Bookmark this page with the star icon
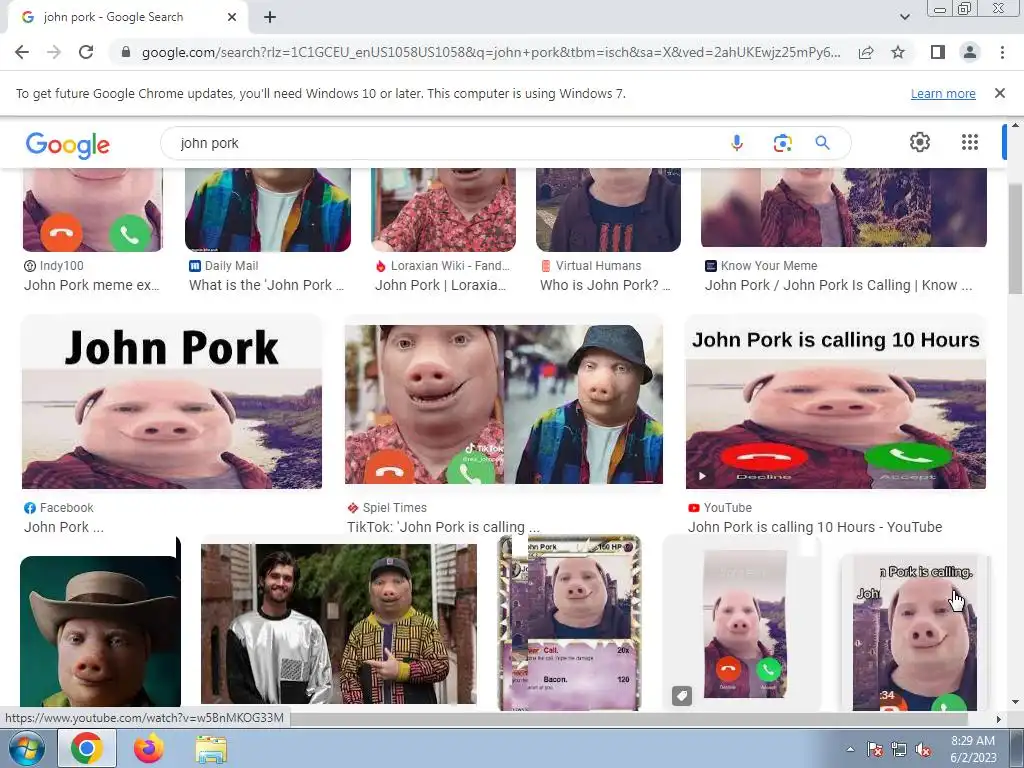The image size is (1024, 768). (x=898, y=52)
